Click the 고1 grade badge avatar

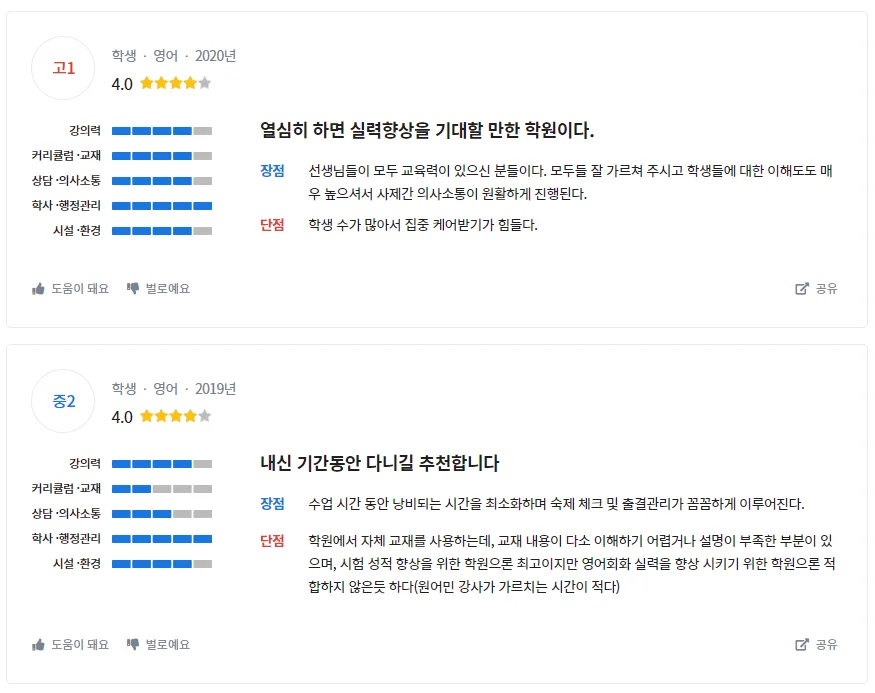pyautogui.click(x=64, y=68)
